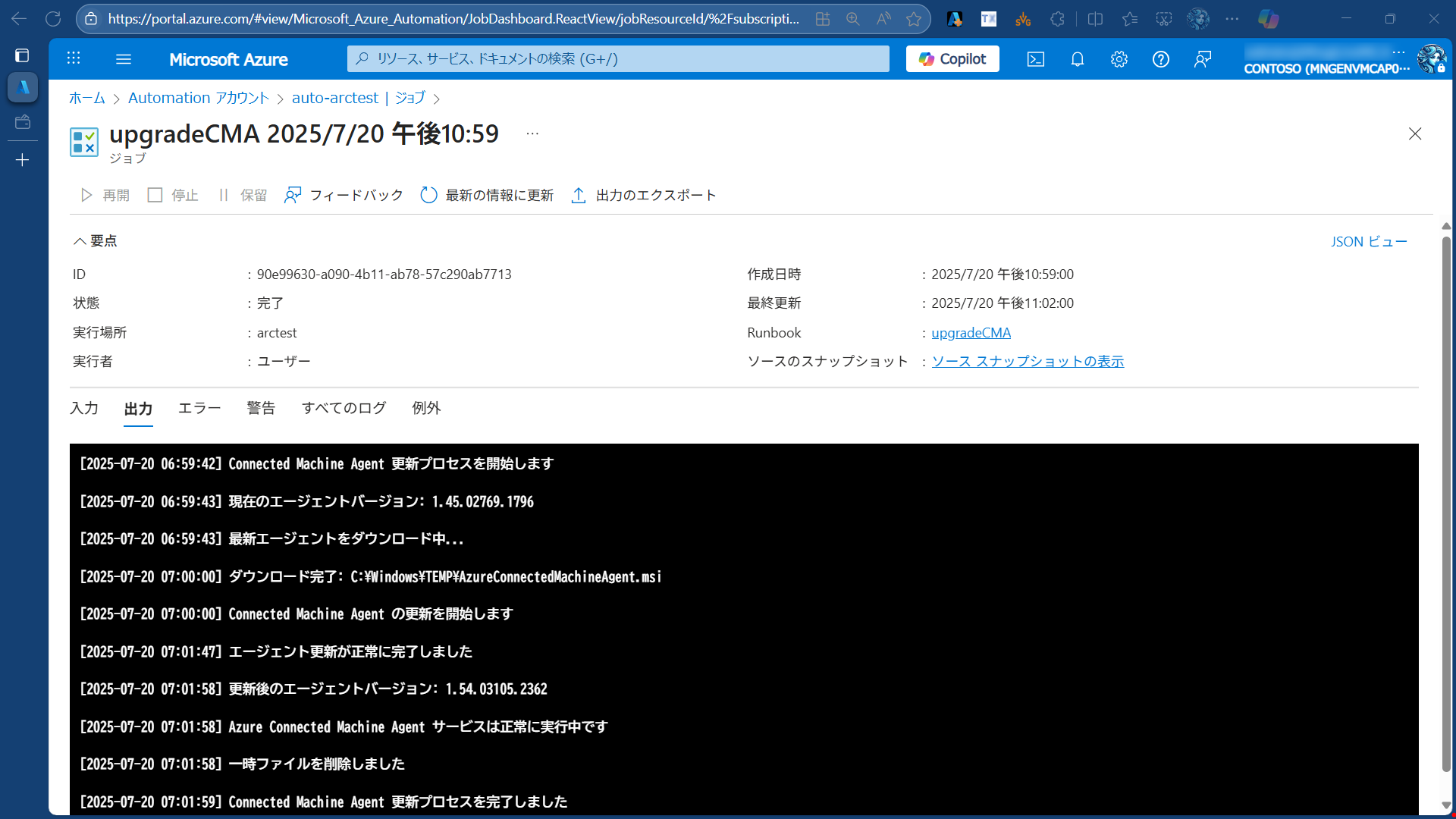The height and width of the screenshot is (819, 1456).
Task: Open the portal settings gear
Action: coord(1119,59)
